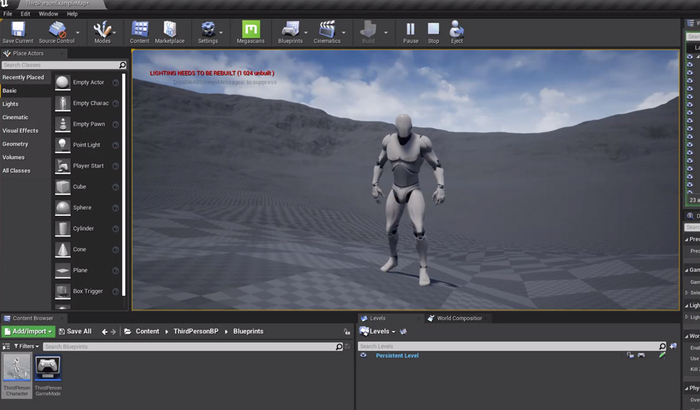The width and height of the screenshot is (700, 410).
Task: Toggle visibility of the Persistent Level
Action: [x=364, y=355]
